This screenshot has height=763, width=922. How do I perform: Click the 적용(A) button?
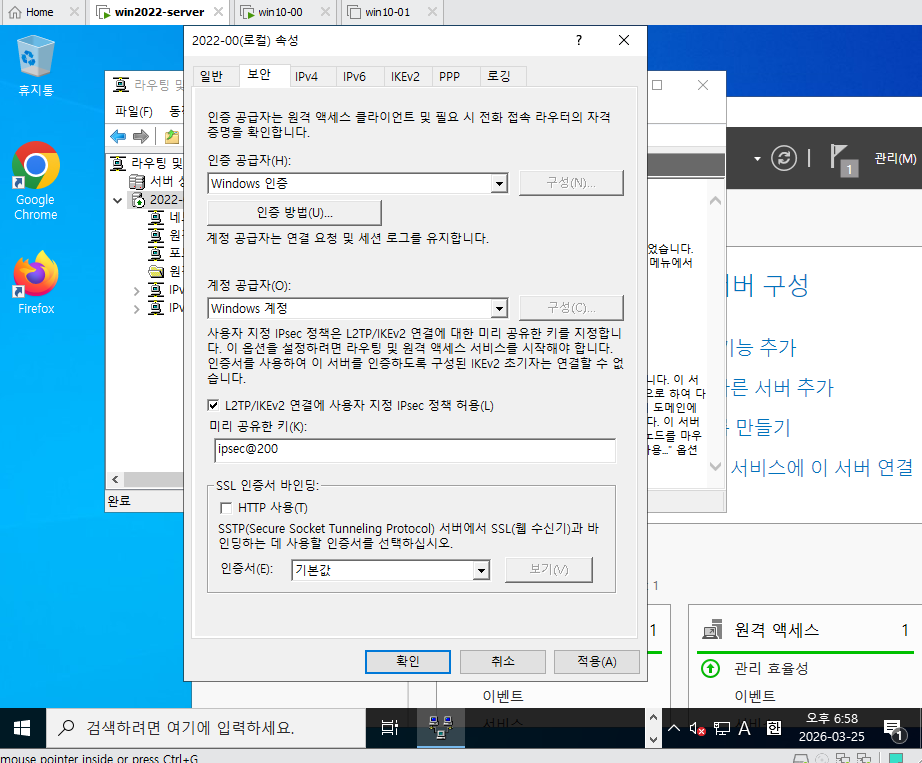597,662
